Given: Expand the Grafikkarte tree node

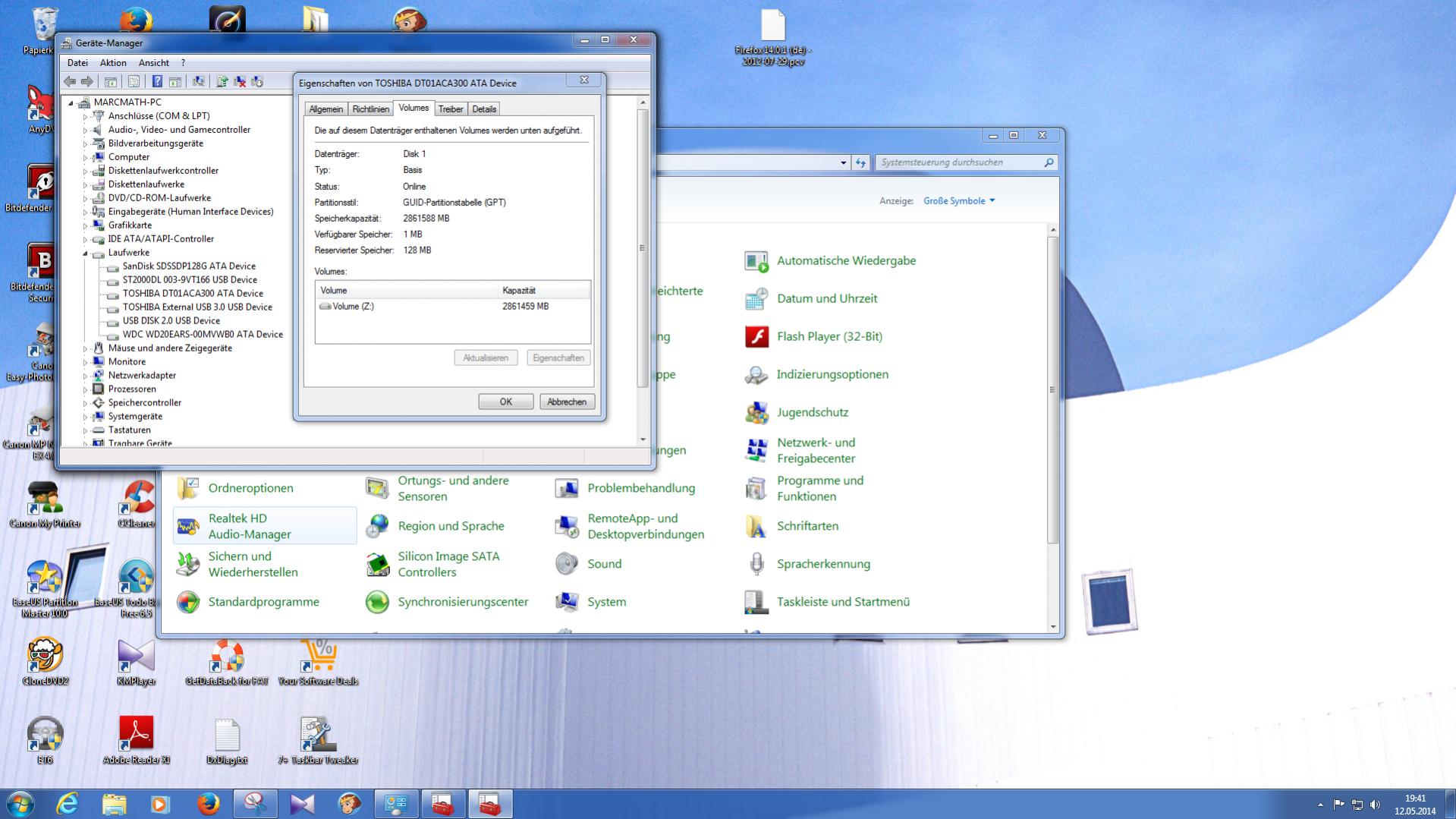Looking at the screenshot, I should pyautogui.click(x=85, y=225).
